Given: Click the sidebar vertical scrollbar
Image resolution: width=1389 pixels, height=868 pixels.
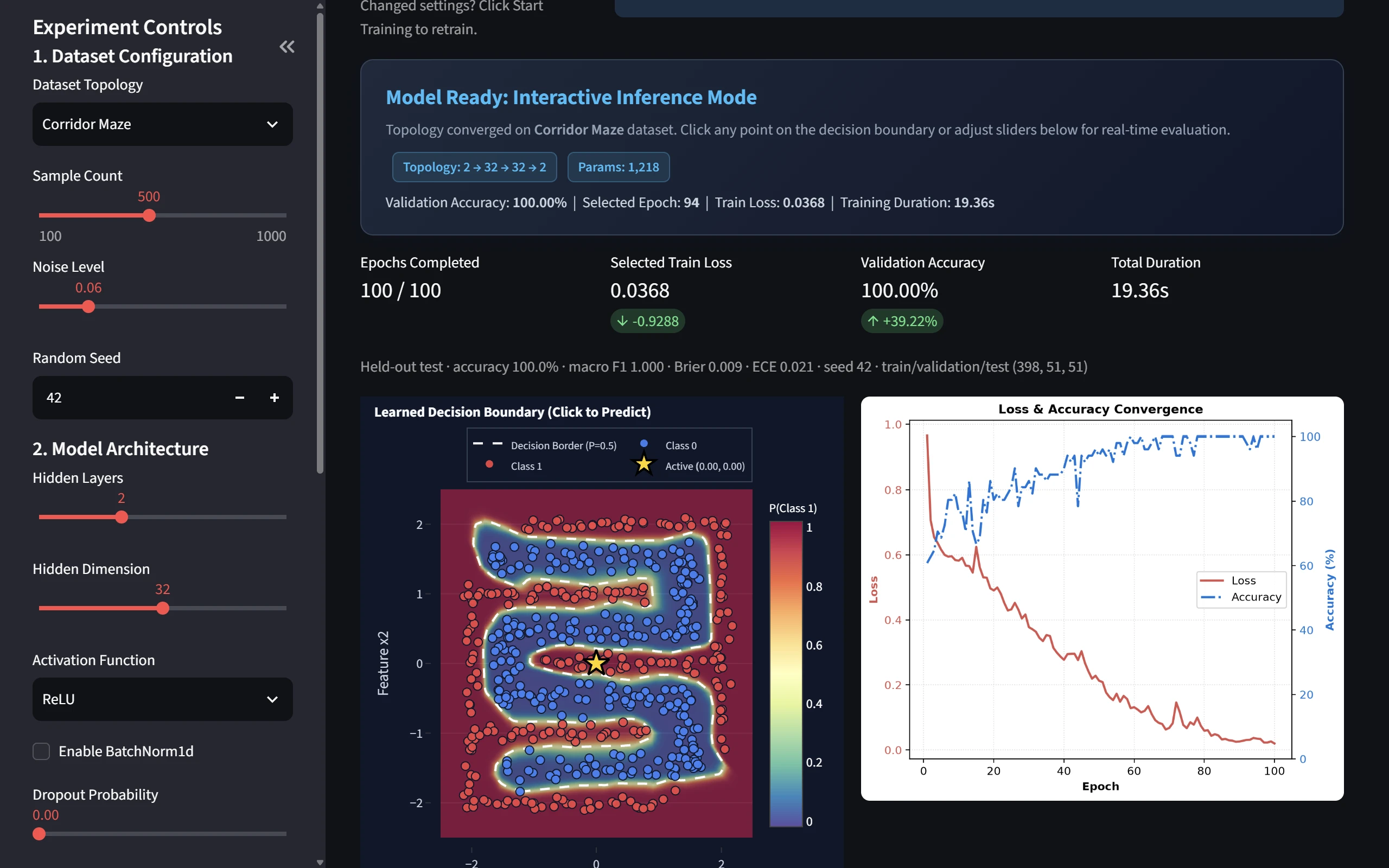Looking at the screenshot, I should [x=320, y=244].
